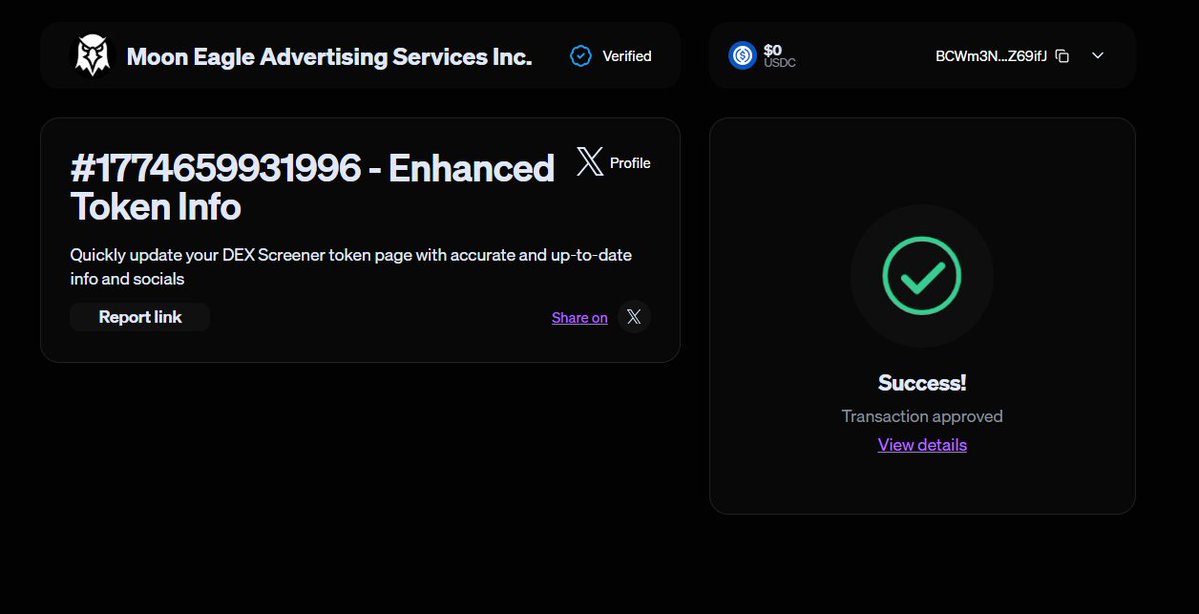Click the Verified label text
1199x614 pixels.
click(x=627, y=56)
